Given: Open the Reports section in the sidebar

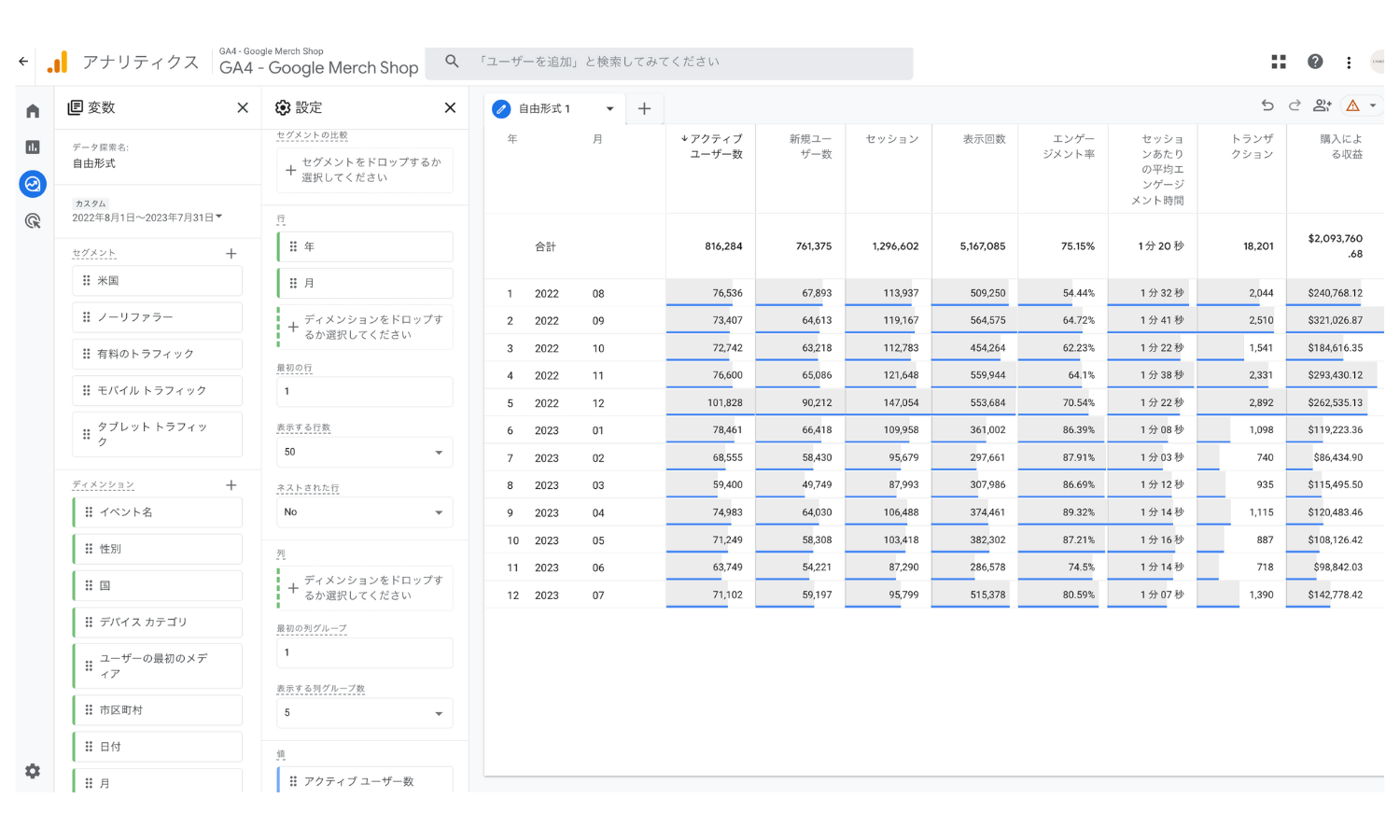Looking at the screenshot, I should 33,147.
